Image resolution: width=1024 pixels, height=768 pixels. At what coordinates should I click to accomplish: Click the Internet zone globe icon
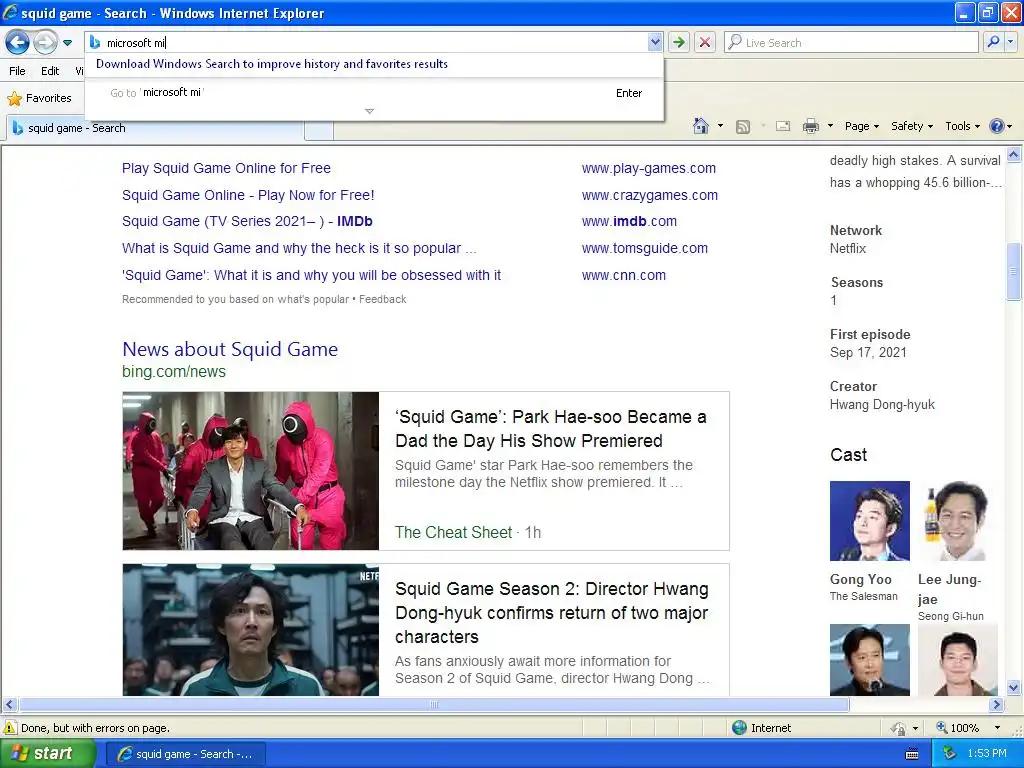coord(739,728)
